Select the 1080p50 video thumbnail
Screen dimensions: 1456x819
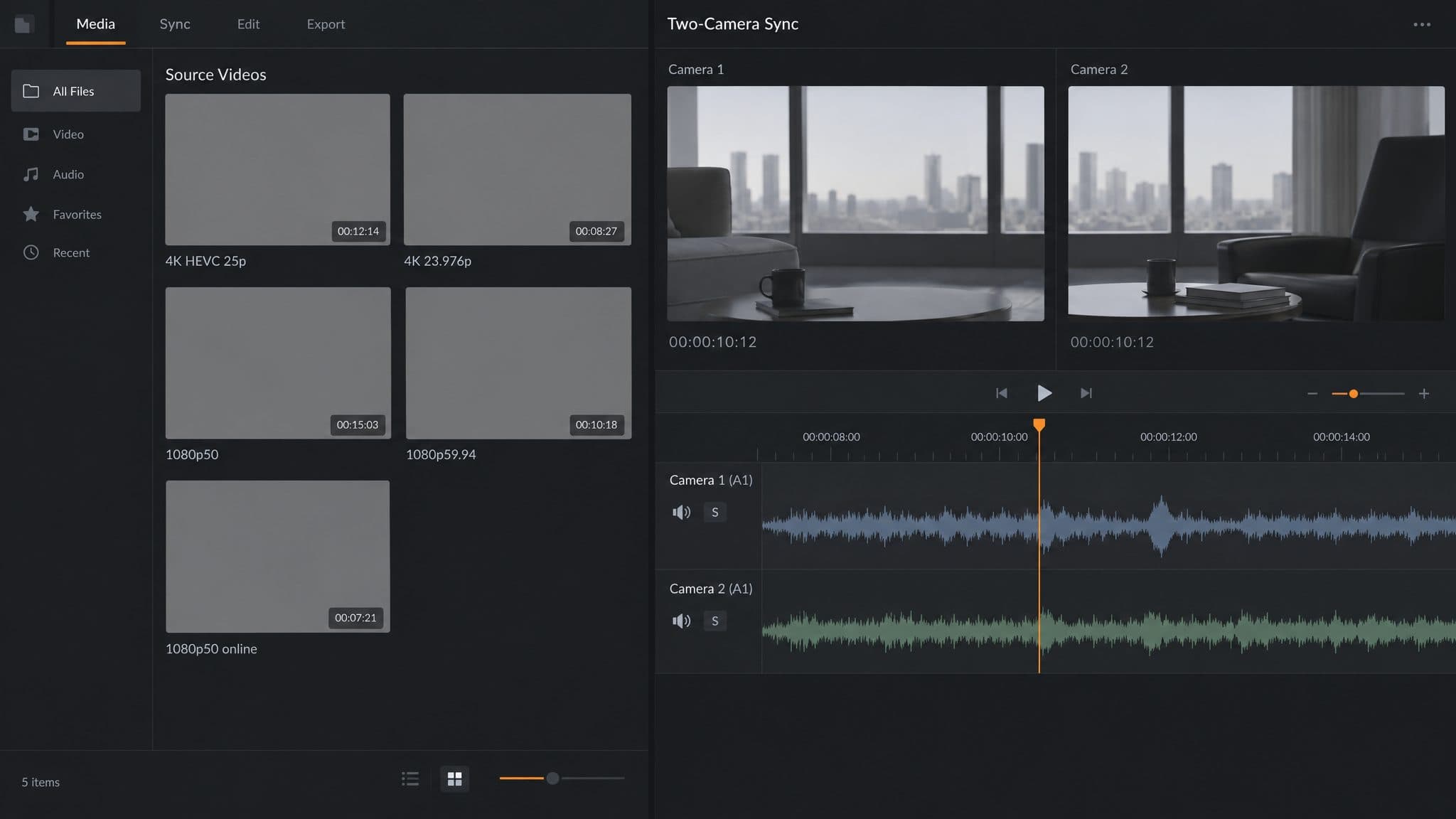pos(278,363)
